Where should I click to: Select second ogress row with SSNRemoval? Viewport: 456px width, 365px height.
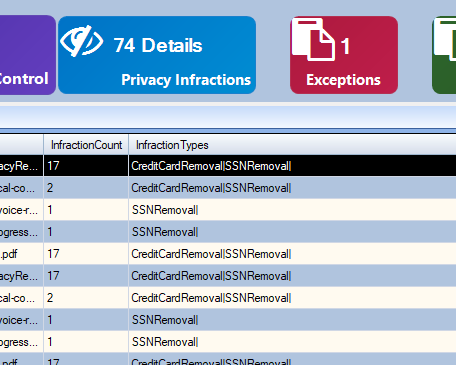228,342
